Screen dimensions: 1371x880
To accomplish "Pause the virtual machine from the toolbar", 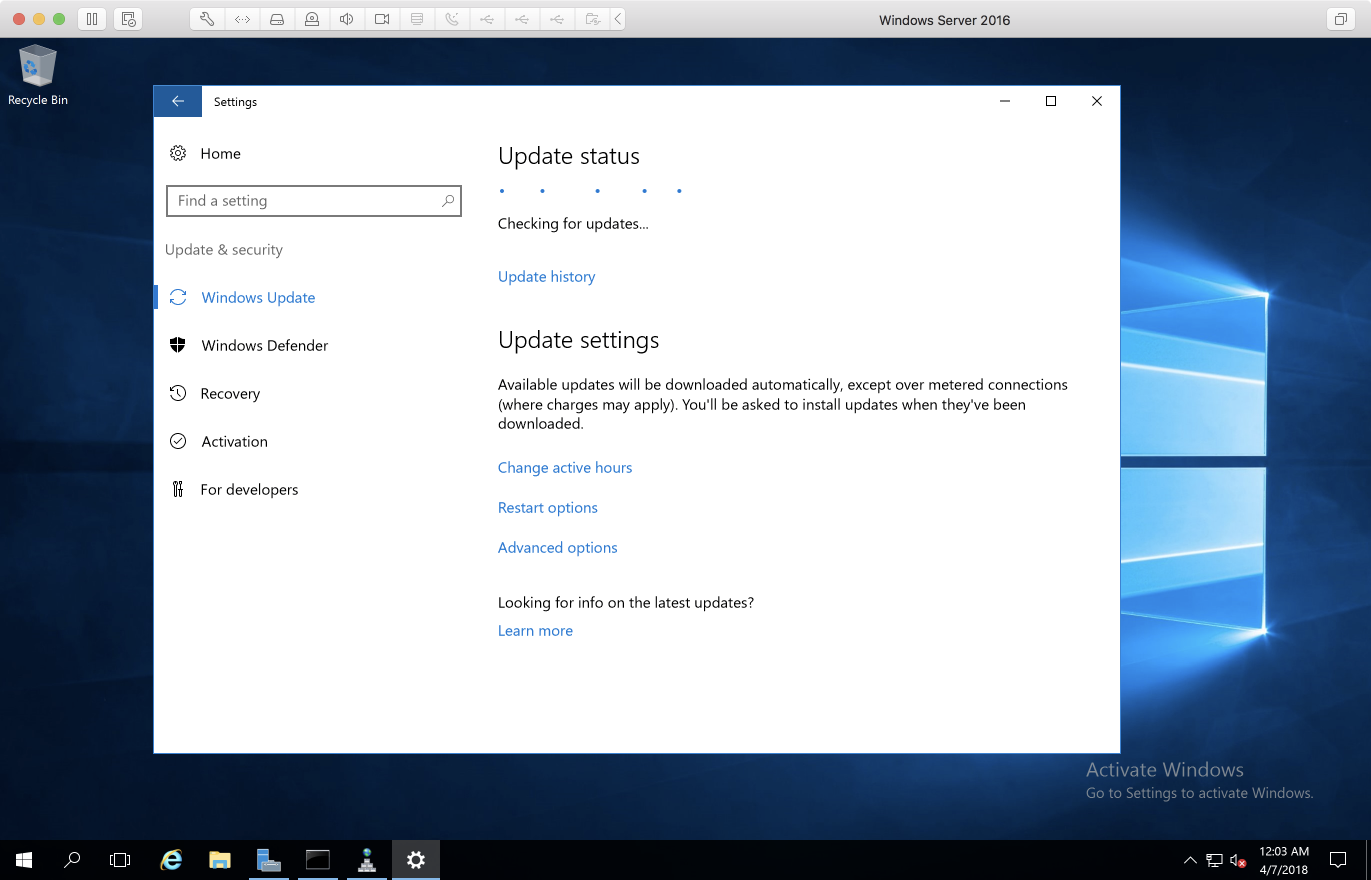I will [91, 19].
